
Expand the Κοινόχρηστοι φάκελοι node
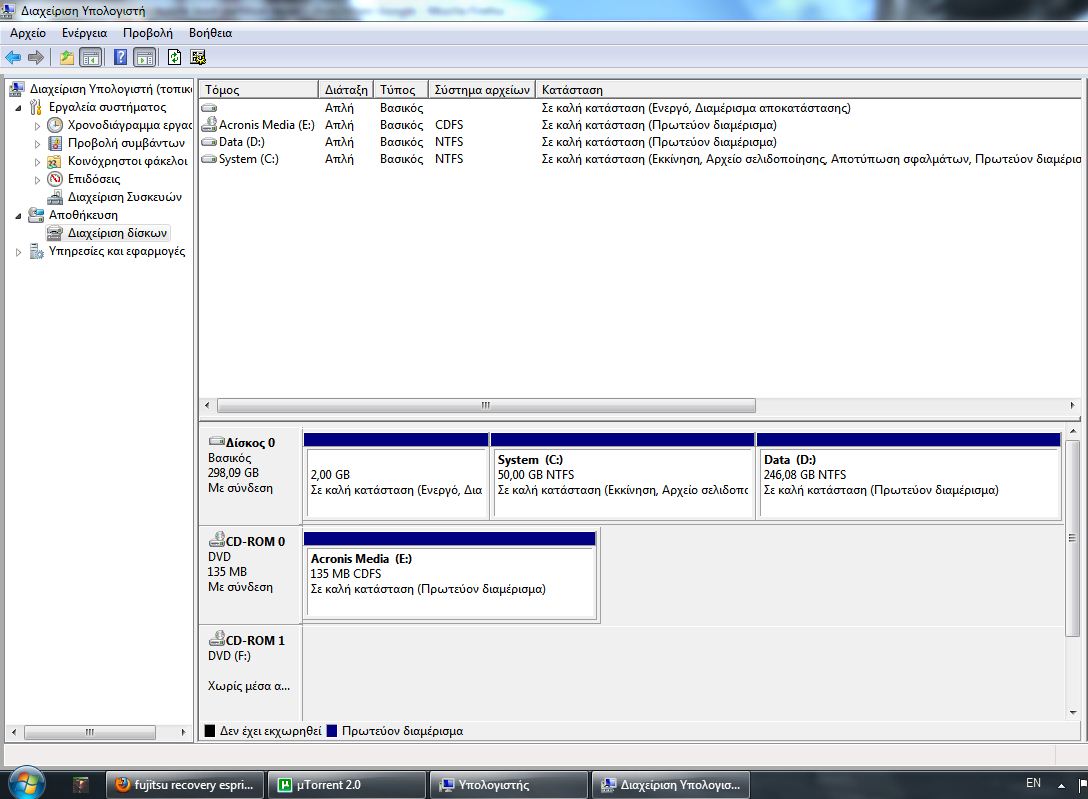[37, 162]
